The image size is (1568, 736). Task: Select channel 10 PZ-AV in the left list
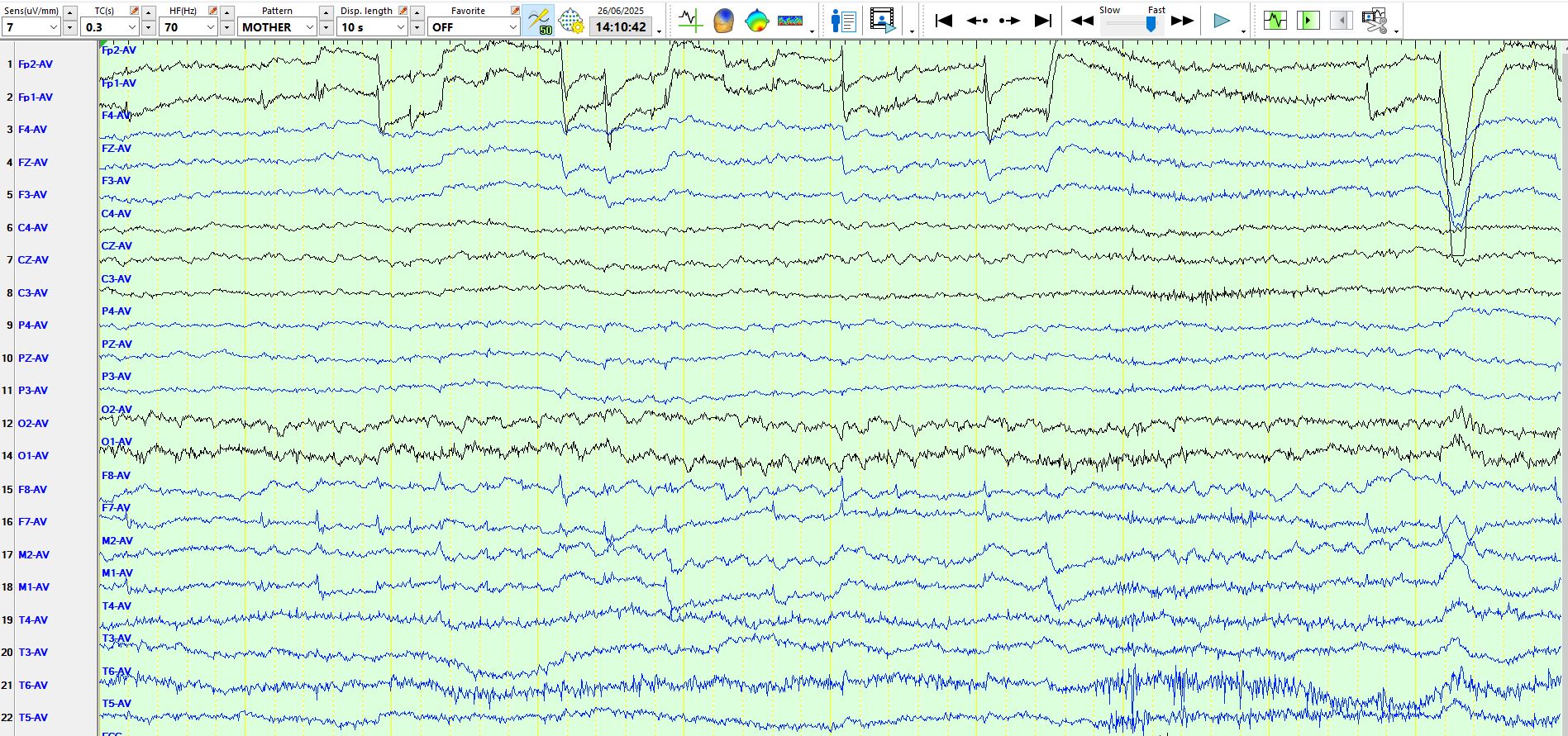pyautogui.click(x=33, y=359)
